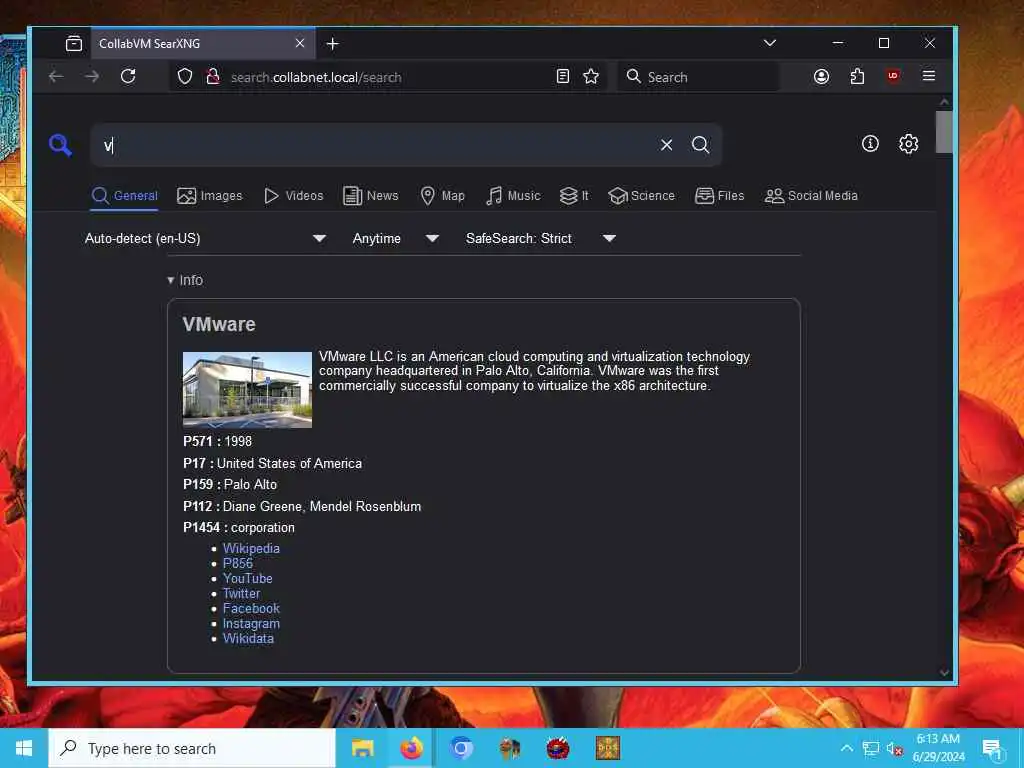Click the Firefox address bar URL
Screen dimensions: 1024x768
[x=316, y=77]
